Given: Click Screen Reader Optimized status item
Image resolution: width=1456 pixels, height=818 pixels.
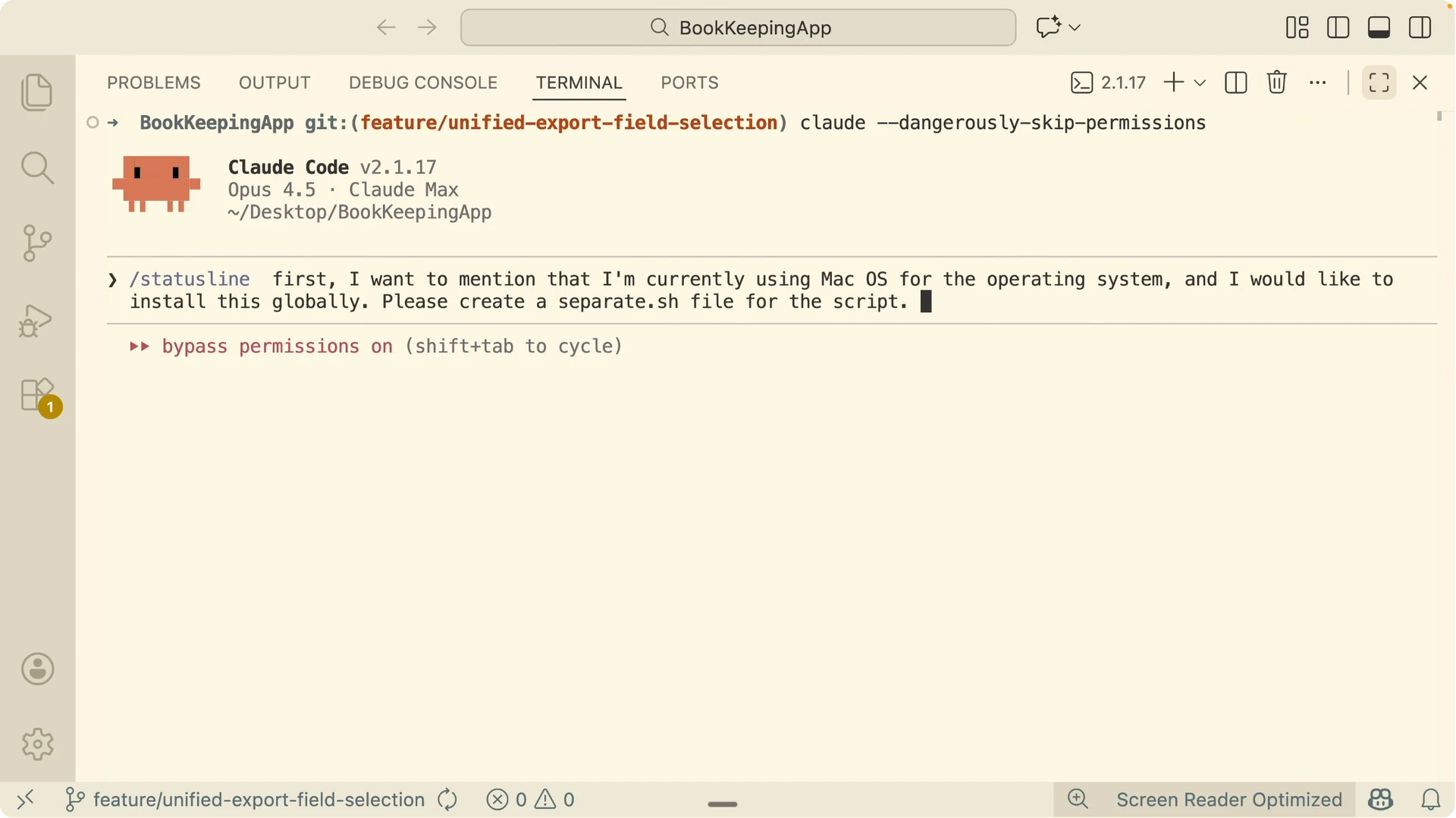Looking at the screenshot, I should pos(1229,800).
